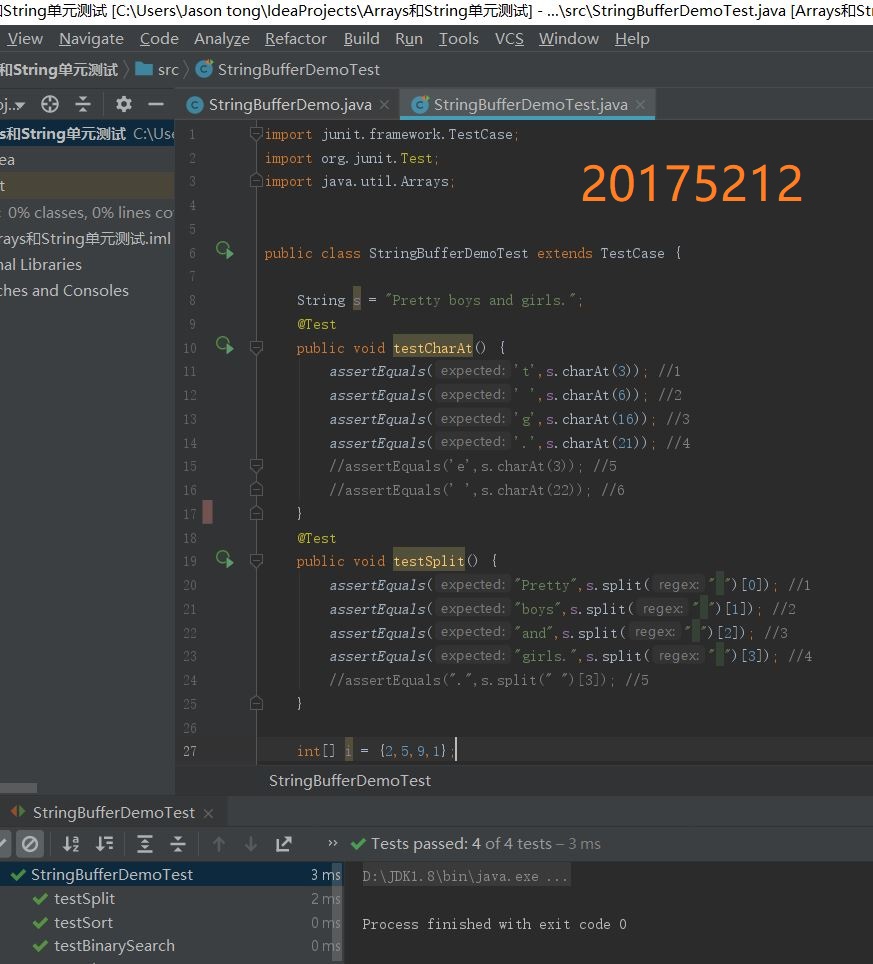
Task: Sort test results alphabetically
Action: [71, 844]
